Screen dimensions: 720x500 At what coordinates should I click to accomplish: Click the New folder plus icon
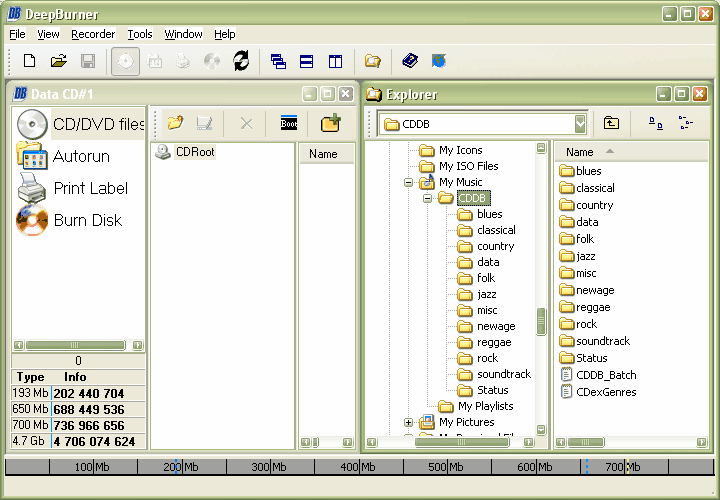point(331,123)
